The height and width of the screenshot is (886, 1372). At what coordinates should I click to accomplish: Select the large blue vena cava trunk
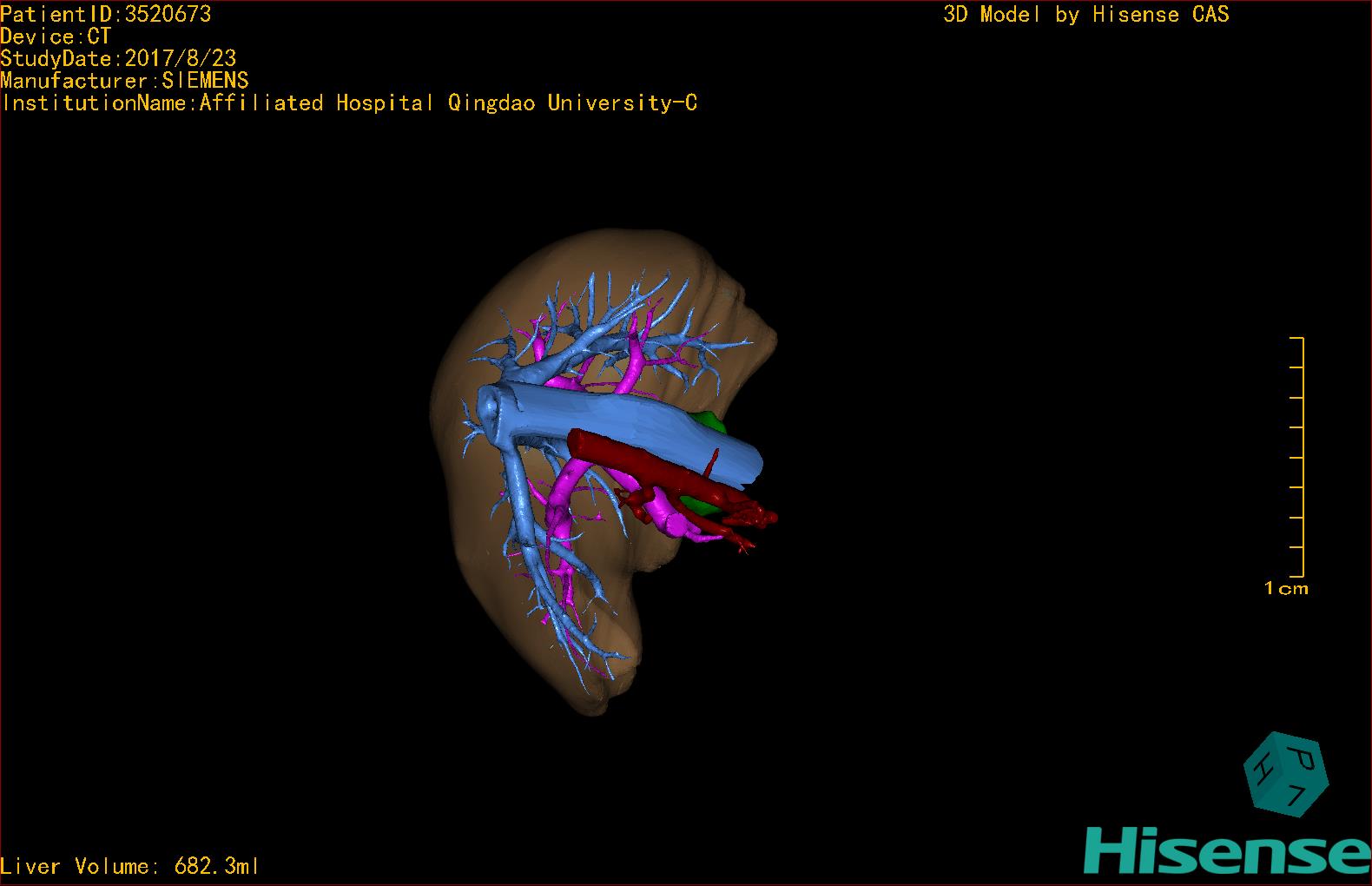625,424
